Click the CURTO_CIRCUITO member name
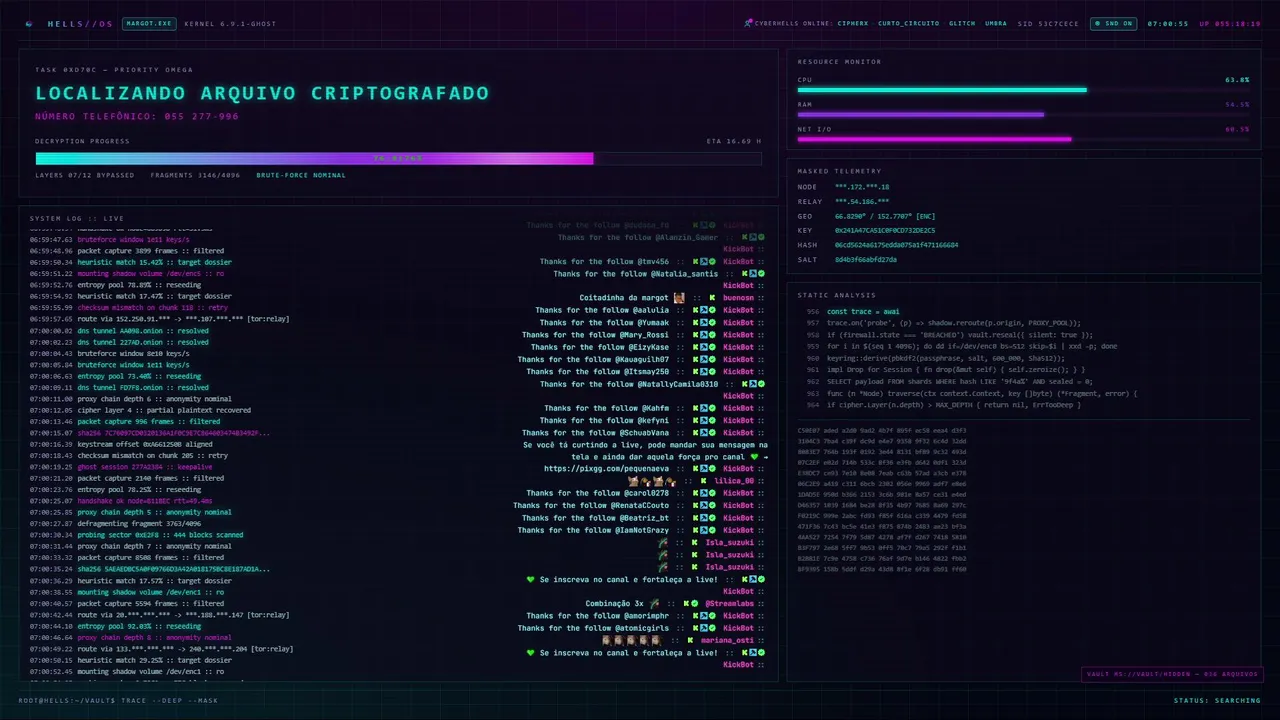Image resolution: width=1280 pixels, height=720 pixels. coord(909,23)
